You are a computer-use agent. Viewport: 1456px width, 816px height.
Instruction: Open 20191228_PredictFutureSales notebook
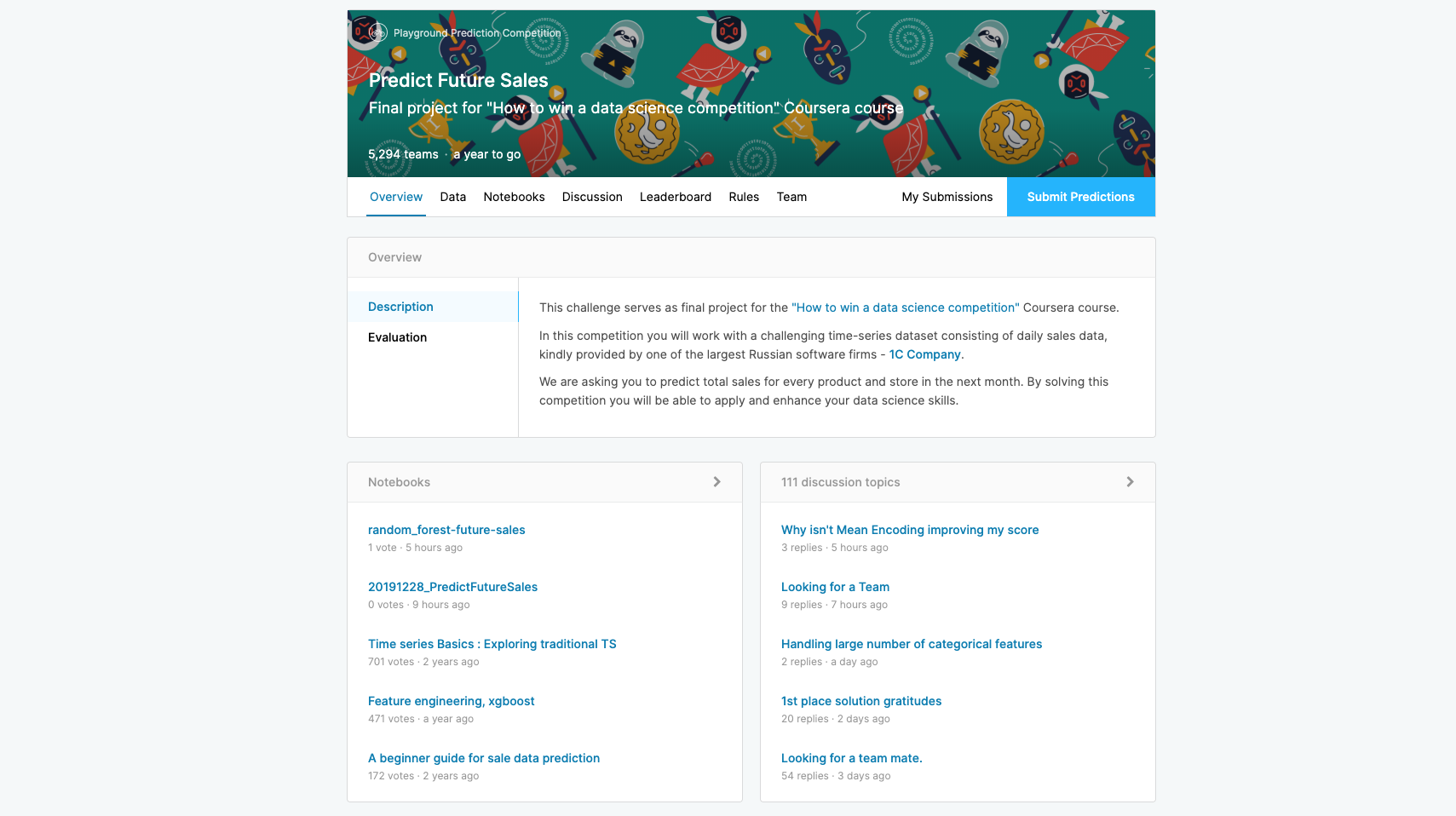[x=452, y=587]
